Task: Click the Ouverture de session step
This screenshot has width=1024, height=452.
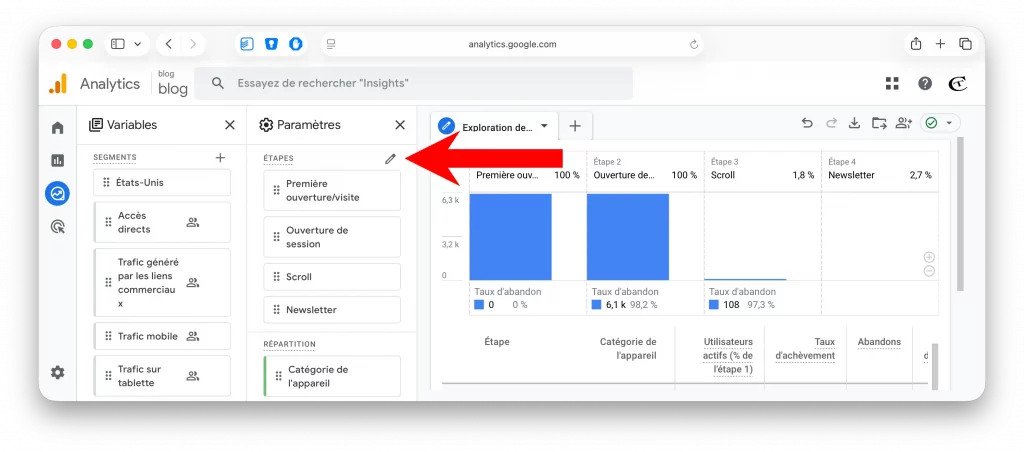Action: coord(332,237)
